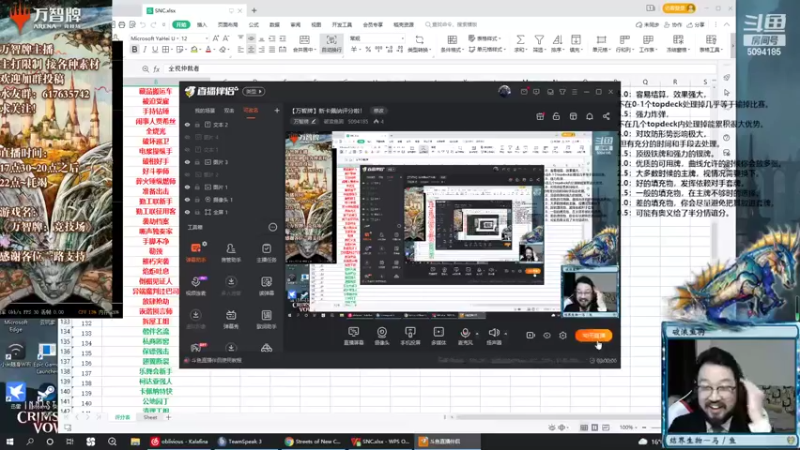Hide the 摄像头 1 camera layer
Viewport: 800px width, 450px height.
pyautogui.click(x=187, y=199)
